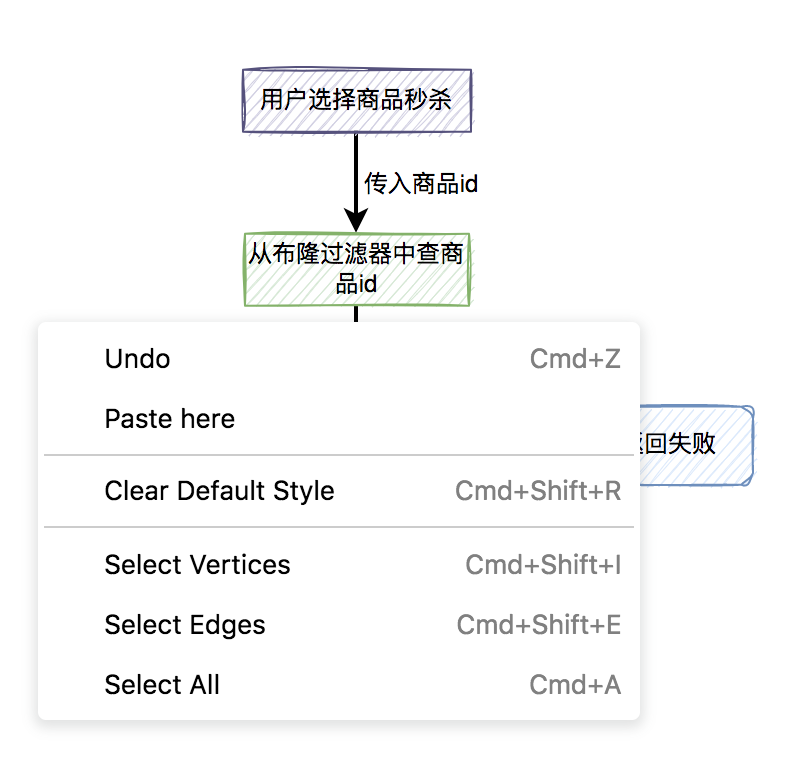Choose Select Vertices from the context menu
Viewport: 796px width, 772px height.
(x=197, y=565)
